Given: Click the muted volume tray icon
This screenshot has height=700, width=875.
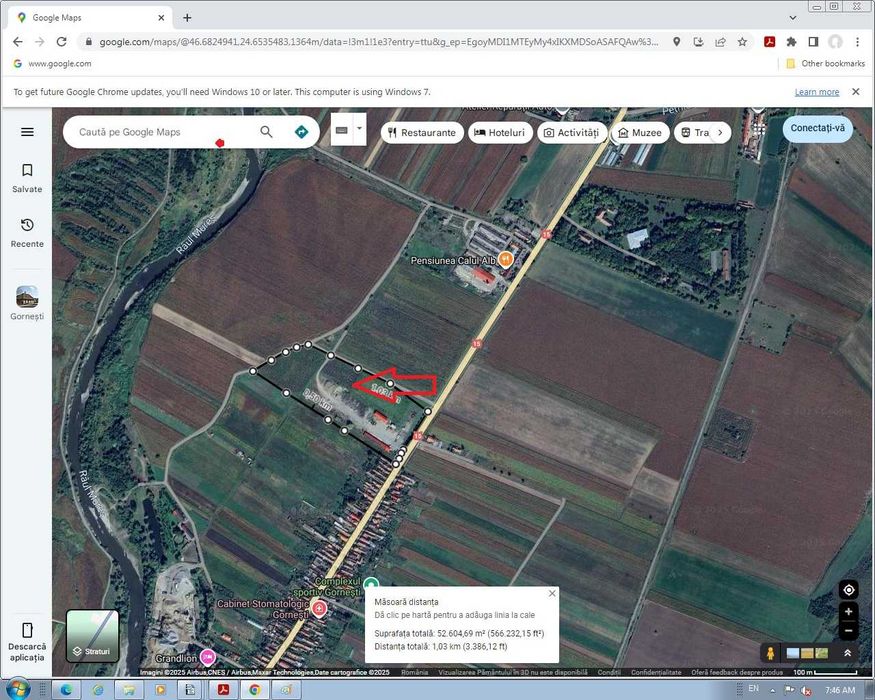Looking at the screenshot, I should point(806,691).
